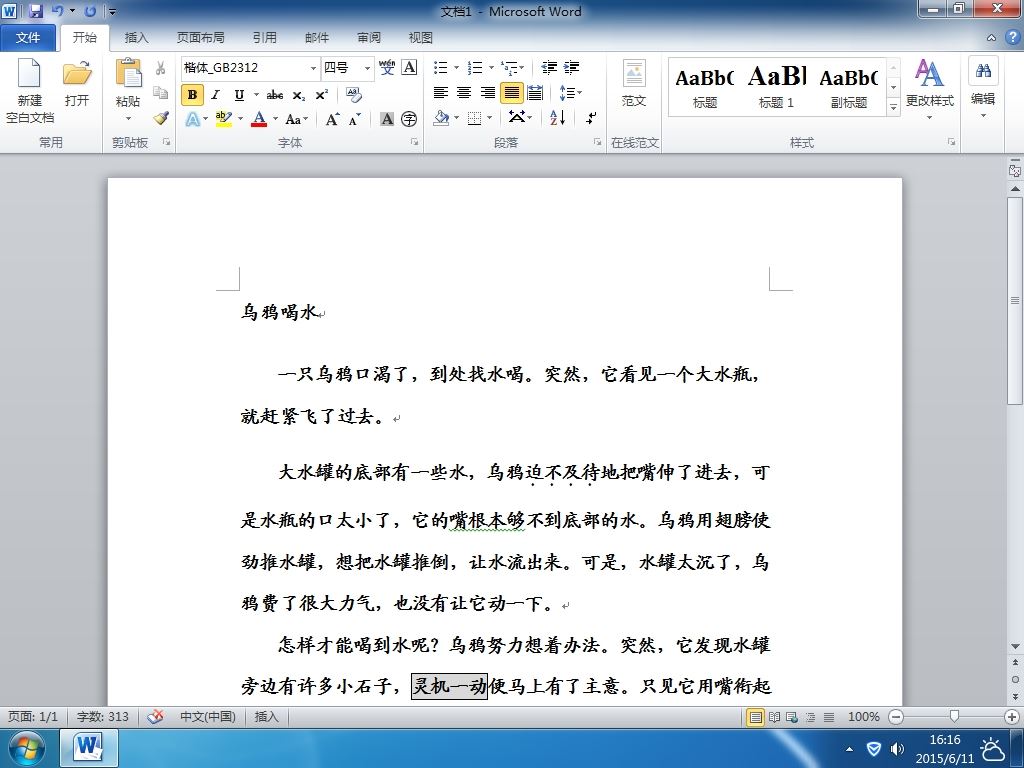Click the zoom level 100% button

[x=863, y=717]
